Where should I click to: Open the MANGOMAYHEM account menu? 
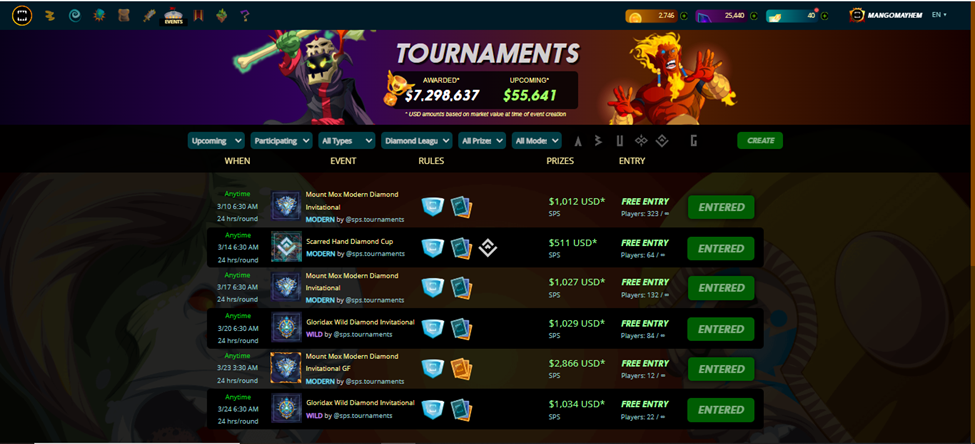[x=887, y=15]
